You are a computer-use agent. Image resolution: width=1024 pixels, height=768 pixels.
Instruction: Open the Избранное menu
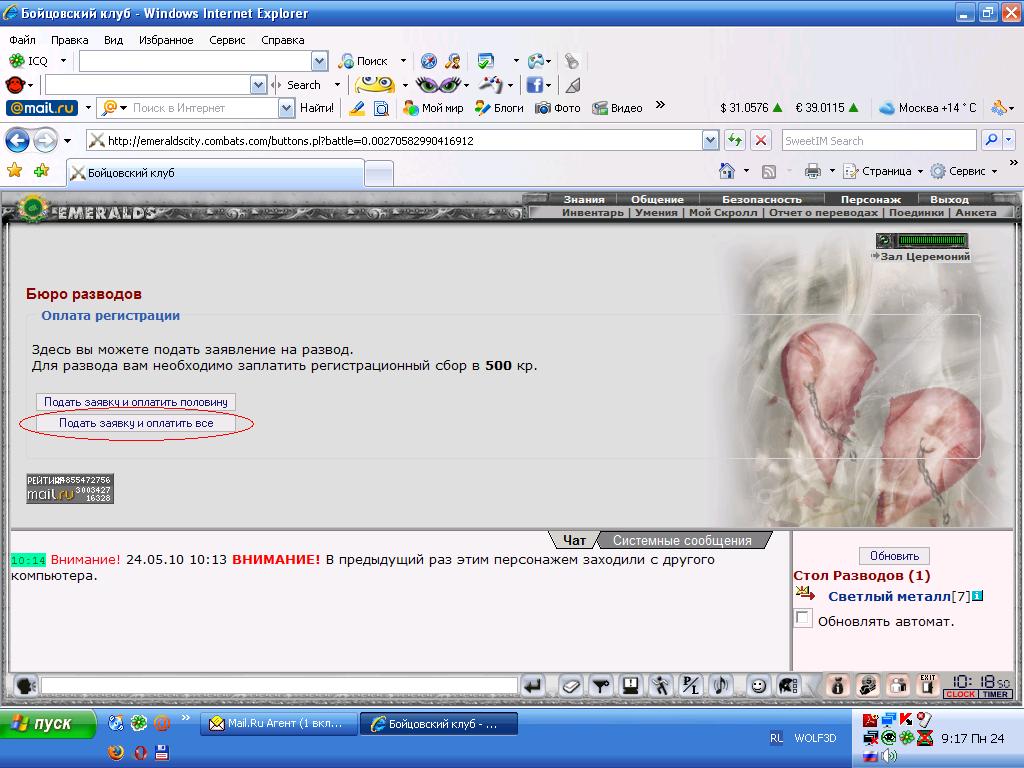(x=166, y=40)
